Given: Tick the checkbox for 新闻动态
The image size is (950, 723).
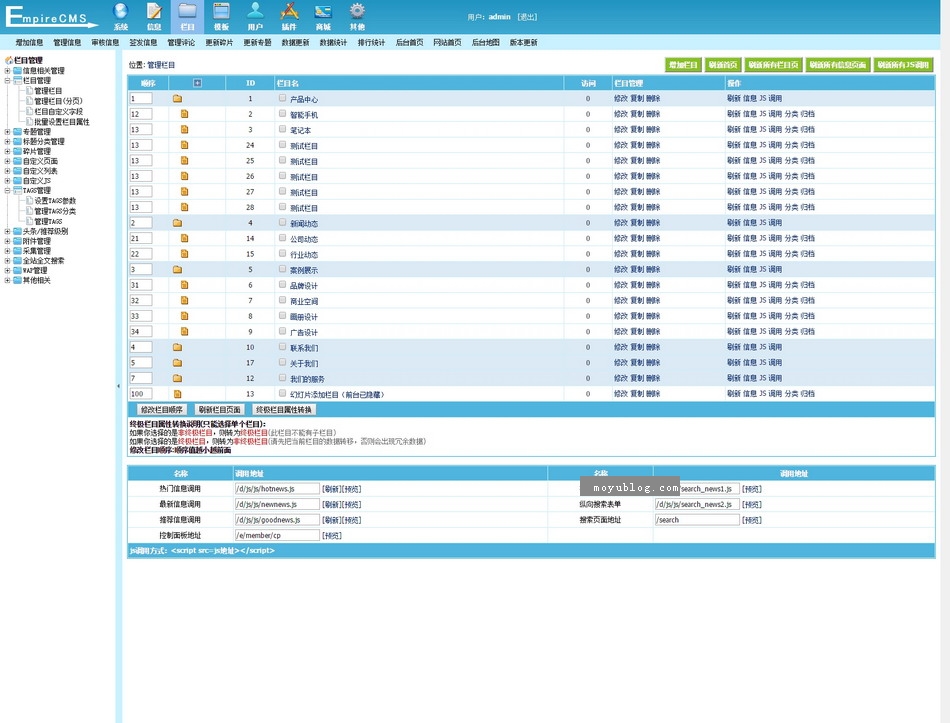Looking at the screenshot, I should click(x=282, y=222).
